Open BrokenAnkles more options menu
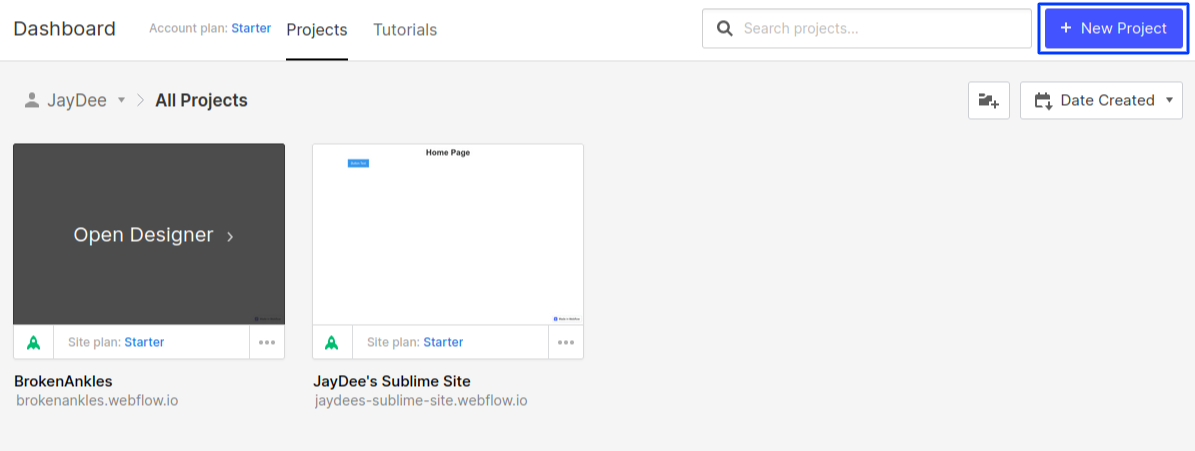The width and height of the screenshot is (1195, 451). (267, 343)
